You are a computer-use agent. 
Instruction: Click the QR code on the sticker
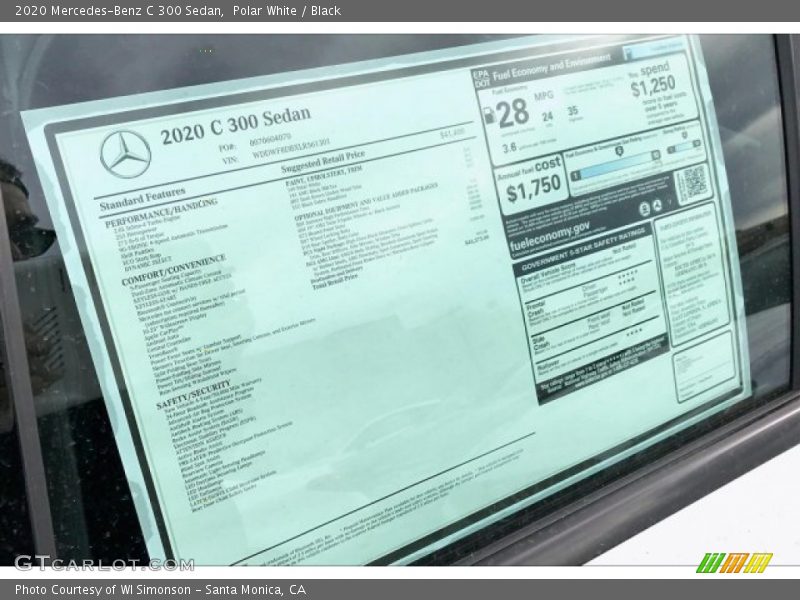point(691,182)
